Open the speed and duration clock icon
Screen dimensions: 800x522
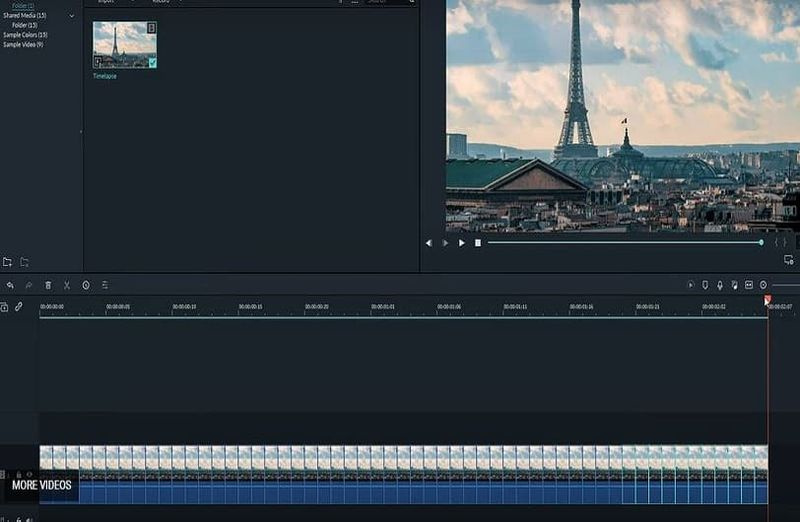click(86, 285)
